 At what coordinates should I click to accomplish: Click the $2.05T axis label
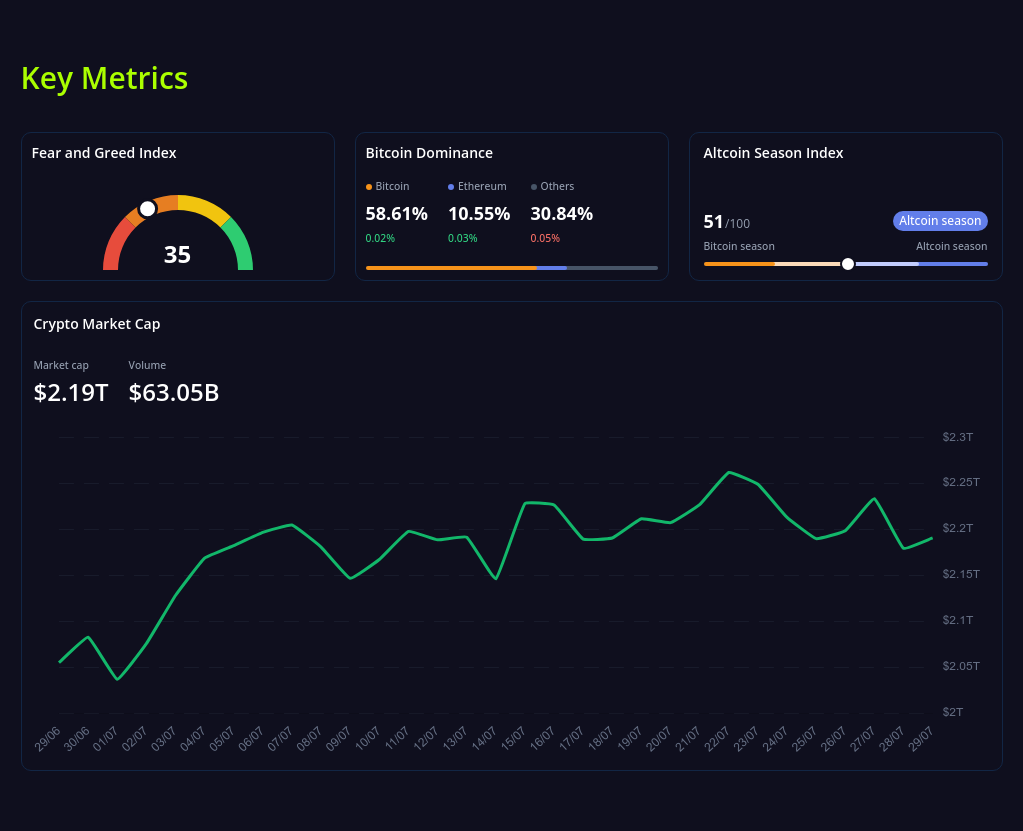coord(960,666)
